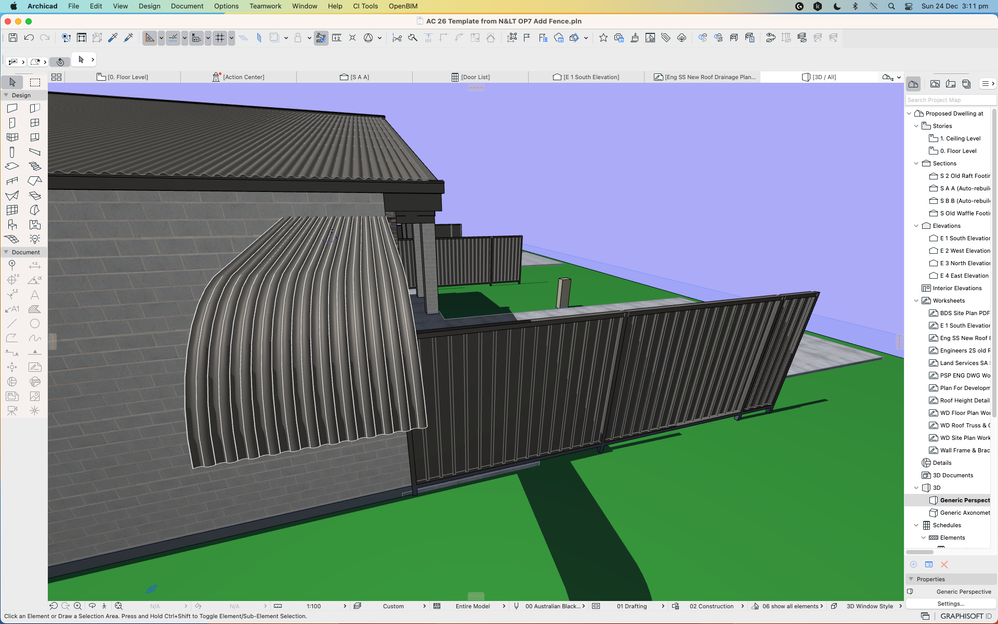Toggle the grid snap button in toolbar
The height and width of the screenshot is (624, 998).
(218, 38)
